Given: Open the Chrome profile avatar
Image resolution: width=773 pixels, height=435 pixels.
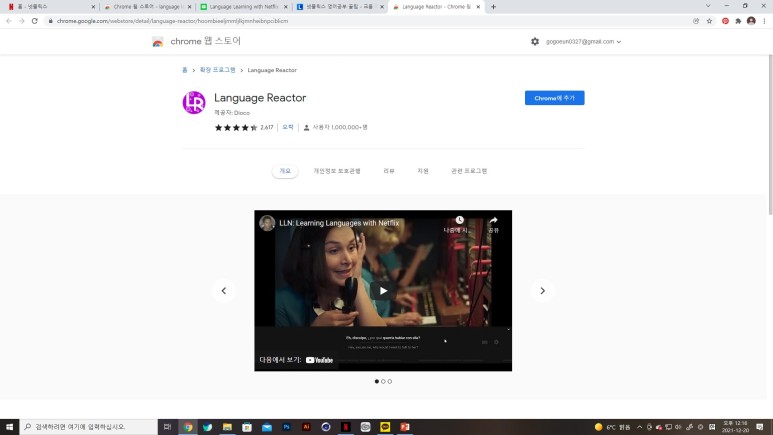Looking at the screenshot, I should point(751,21).
